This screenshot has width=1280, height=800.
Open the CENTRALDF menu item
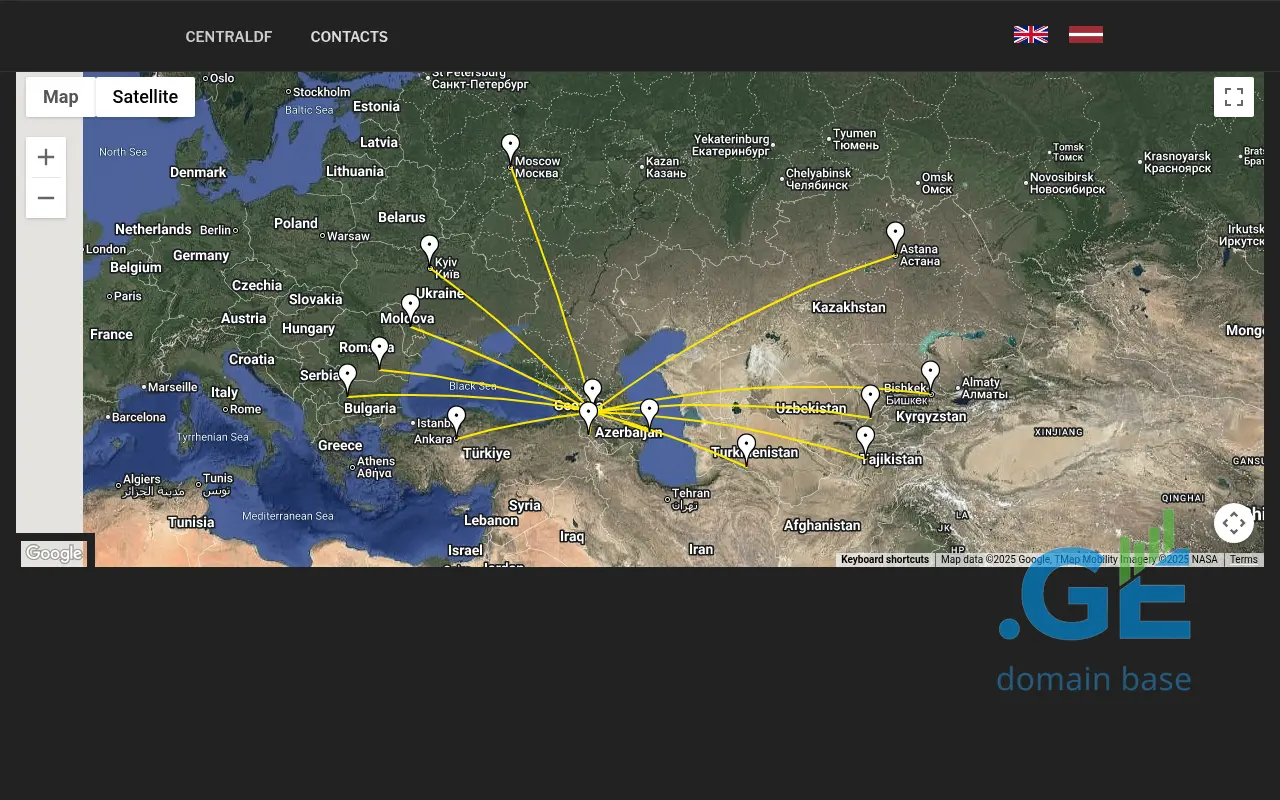coord(228,37)
